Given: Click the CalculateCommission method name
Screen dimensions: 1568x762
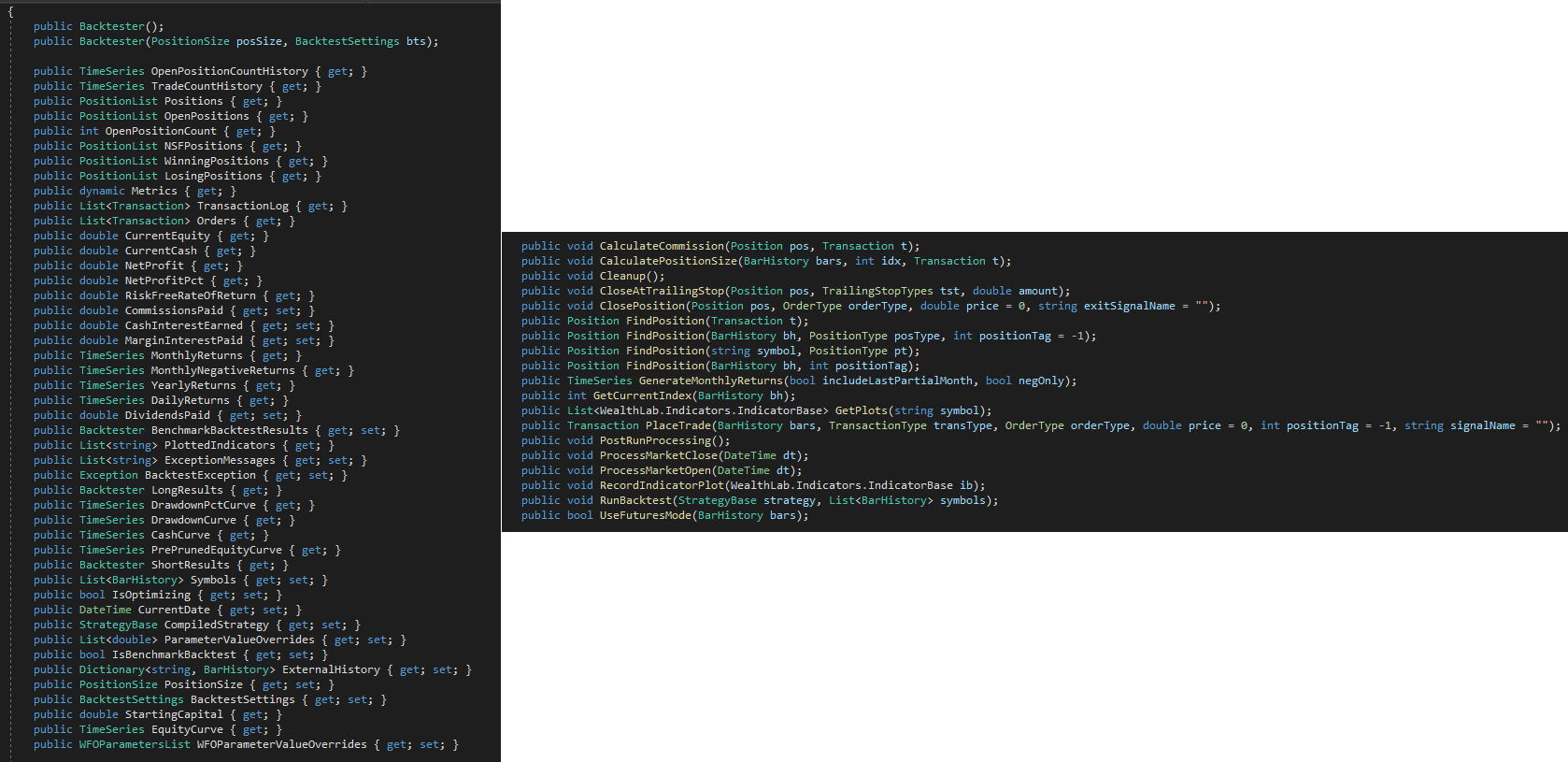Looking at the screenshot, I should point(662,246).
